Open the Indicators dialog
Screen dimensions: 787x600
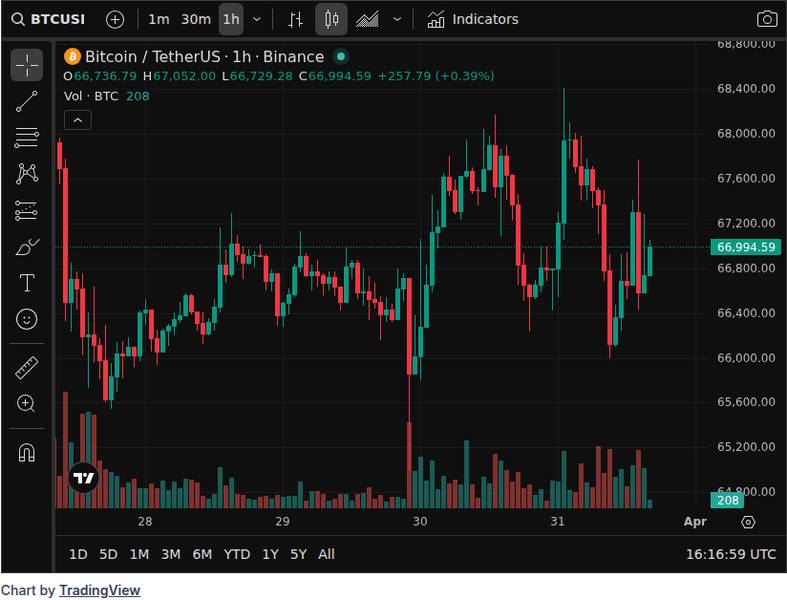[x=472, y=20]
